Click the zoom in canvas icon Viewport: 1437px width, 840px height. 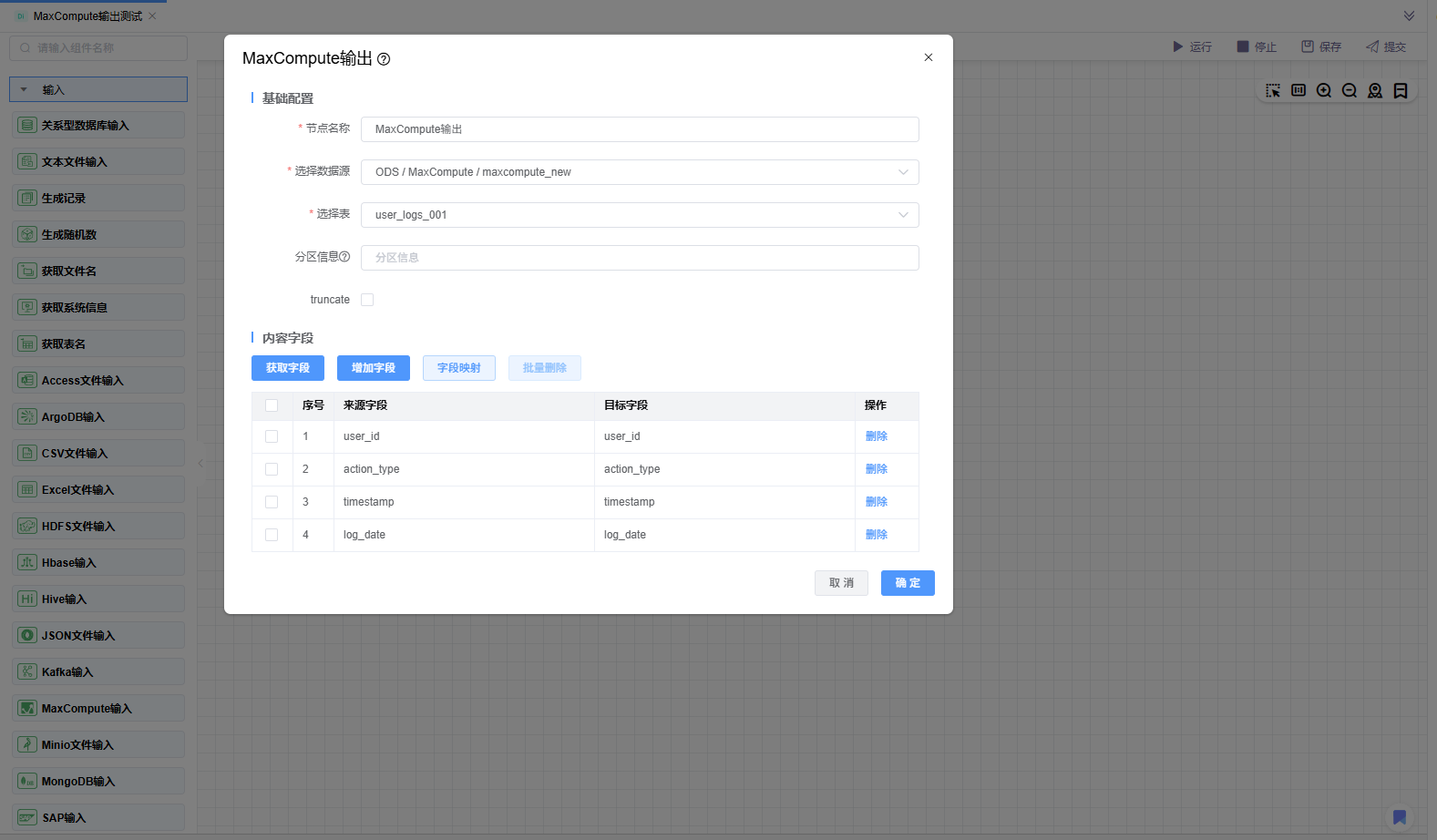coord(1324,91)
